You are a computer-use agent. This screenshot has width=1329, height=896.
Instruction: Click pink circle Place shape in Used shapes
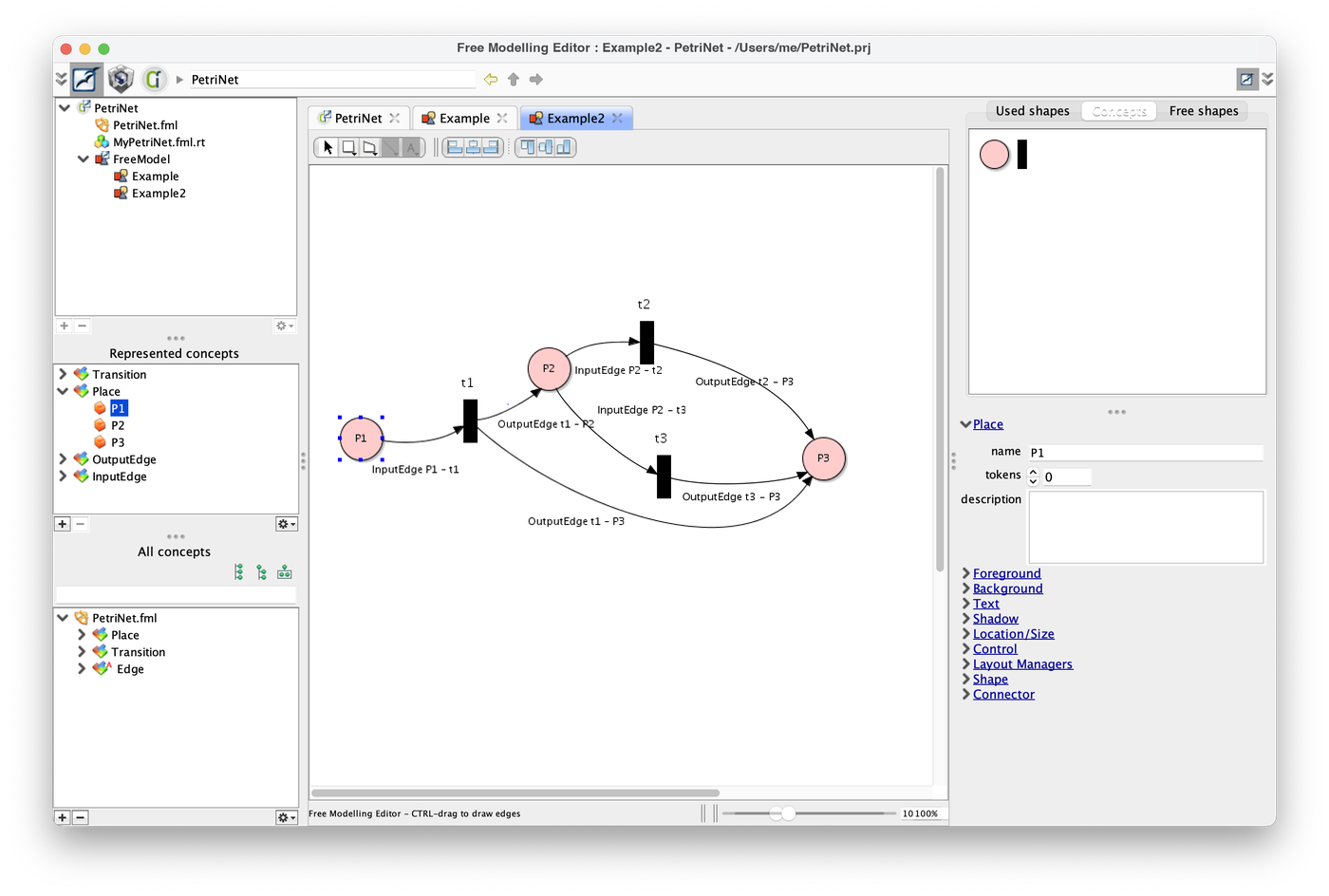pyautogui.click(x=994, y=154)
